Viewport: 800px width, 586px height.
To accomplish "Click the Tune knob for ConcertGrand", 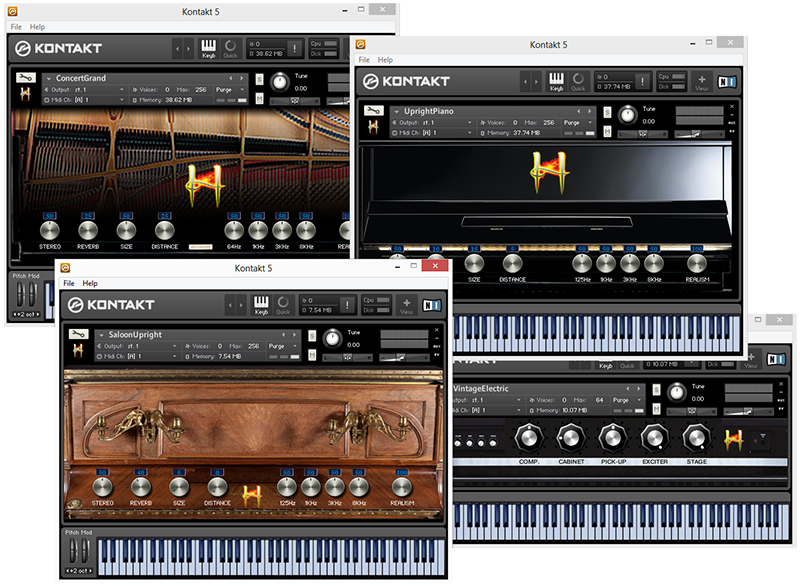I will (279, 82).
